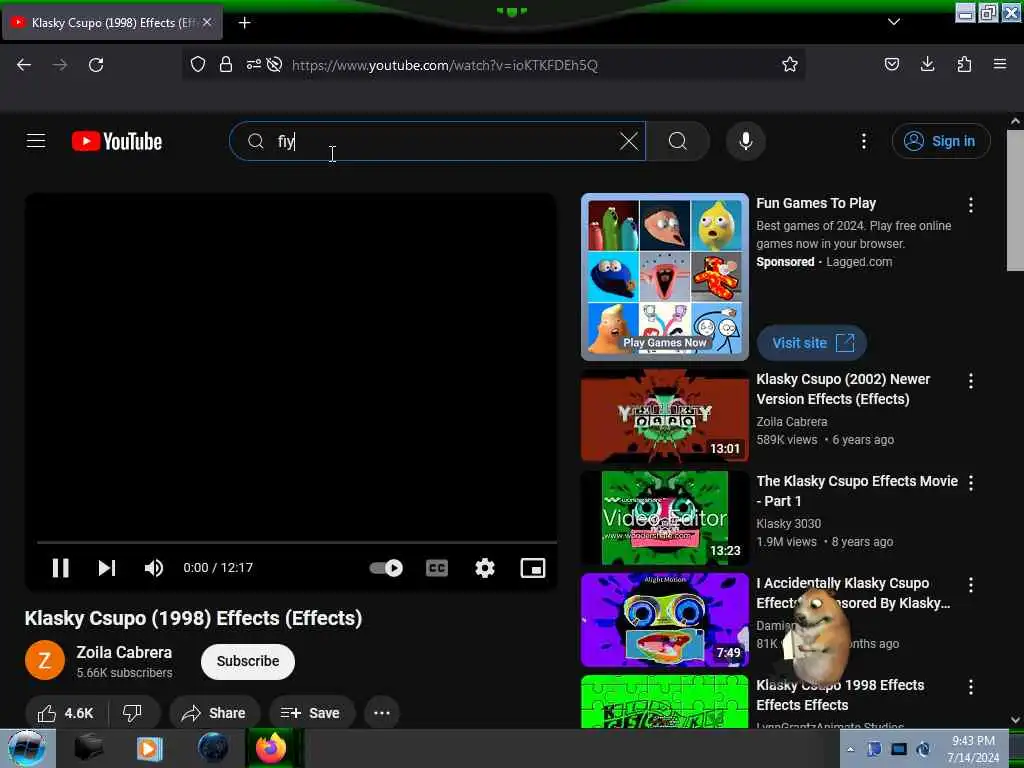Open the Pocket save icon
Viewport: 1024px width, 768px height.
[891, 64]
